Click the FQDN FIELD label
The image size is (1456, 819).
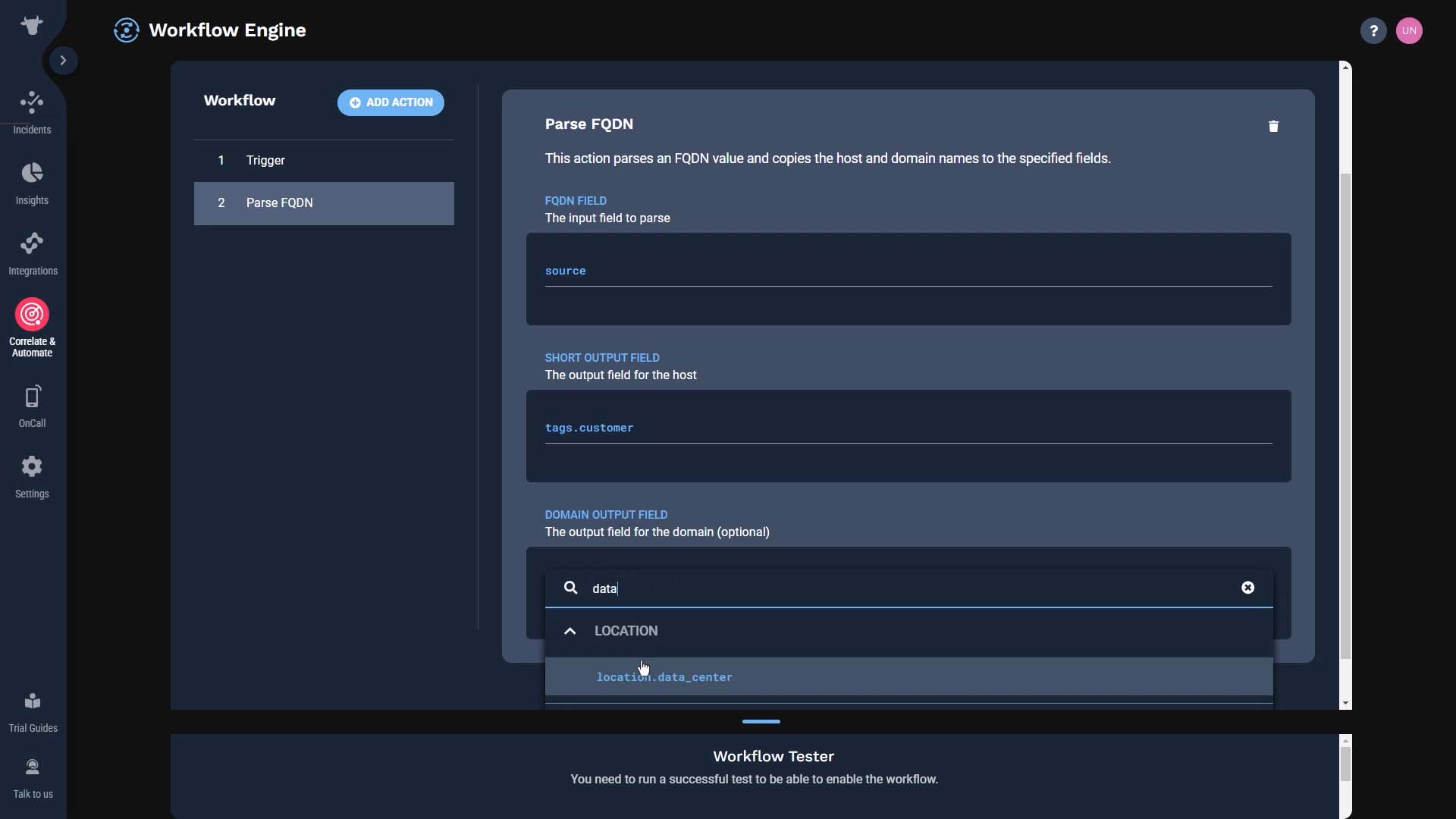coord(576,201)
